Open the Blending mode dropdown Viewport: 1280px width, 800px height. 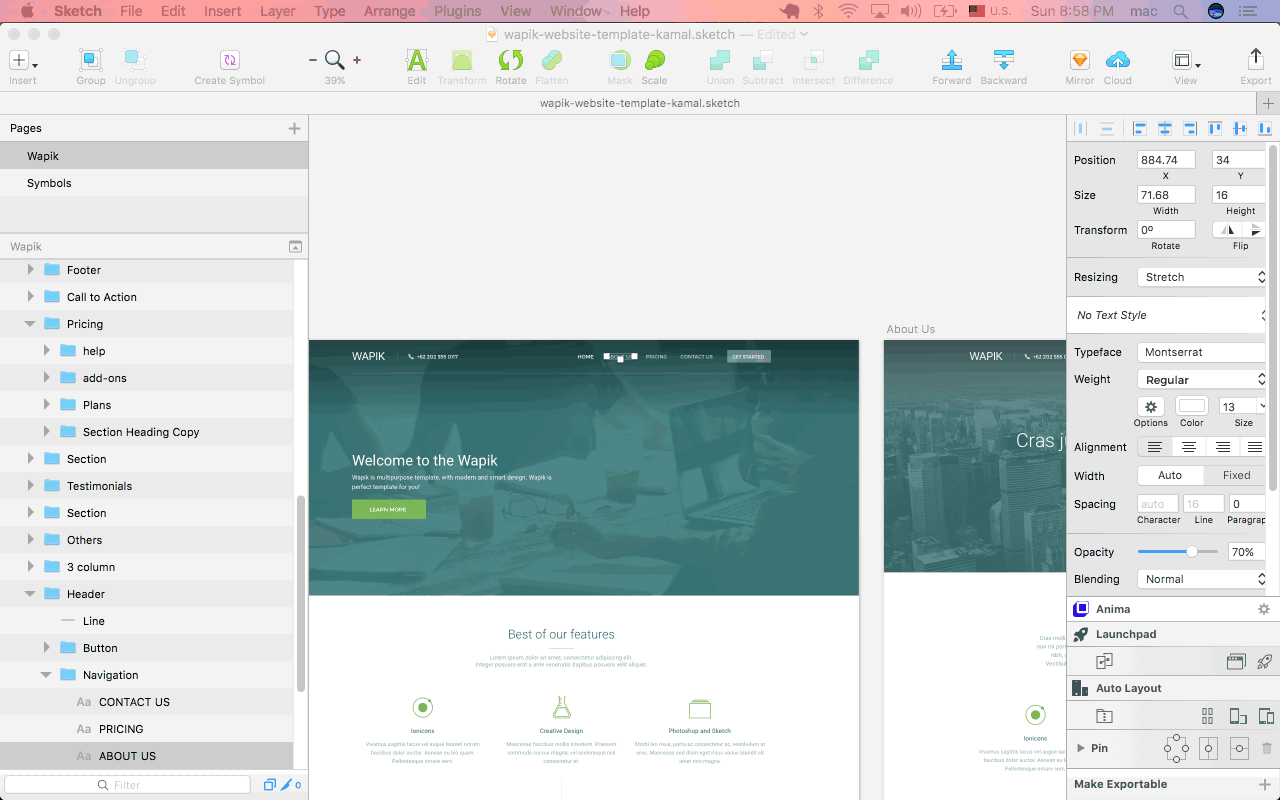[1201, 578]
